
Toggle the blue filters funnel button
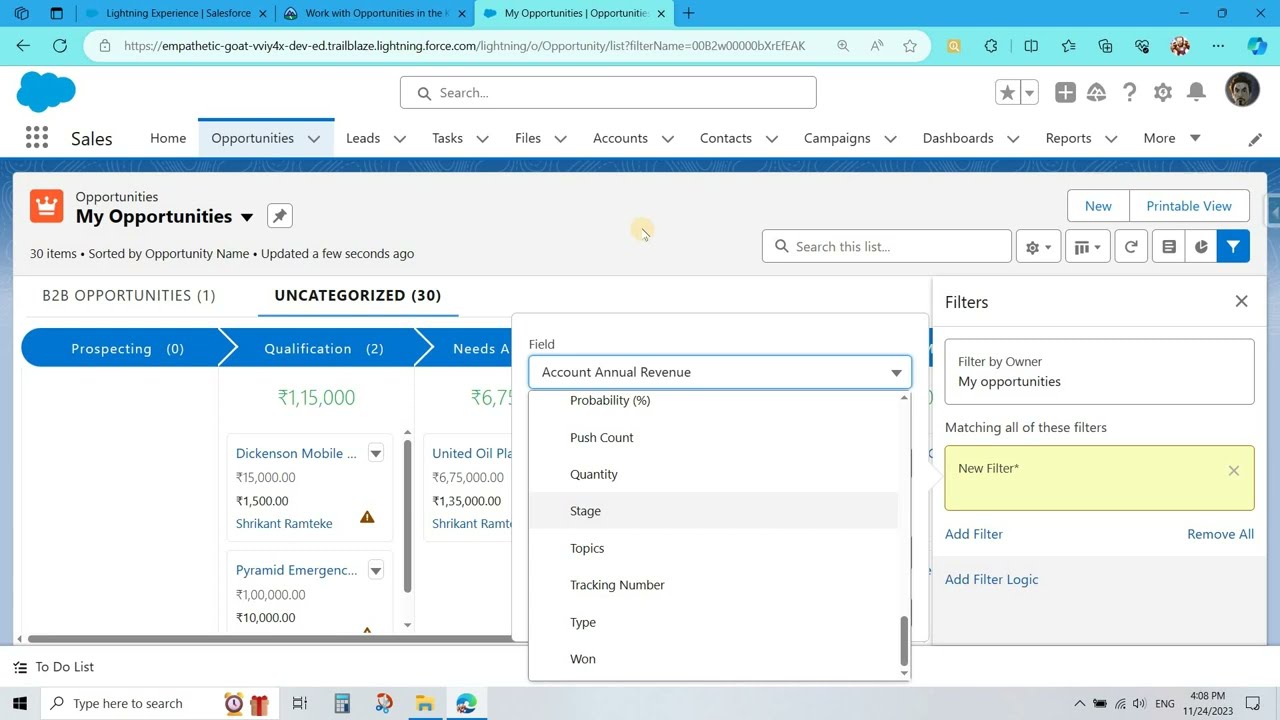coord(1234,247)
